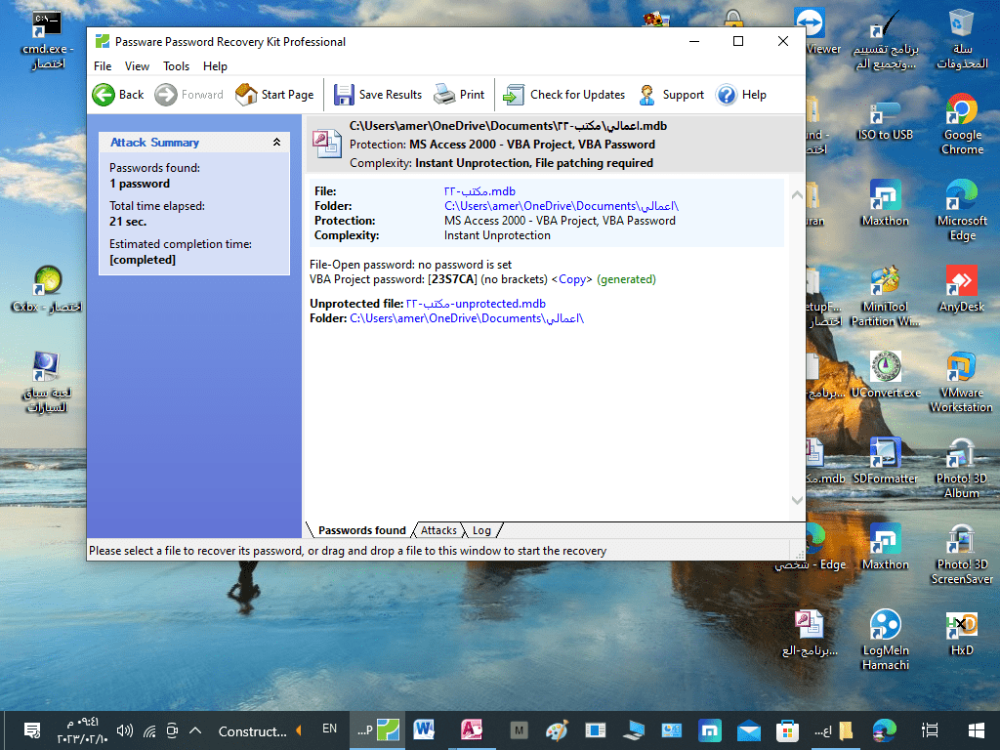
Task: Select the UConvert.exe desktop icon
Action: click(885, 375)
